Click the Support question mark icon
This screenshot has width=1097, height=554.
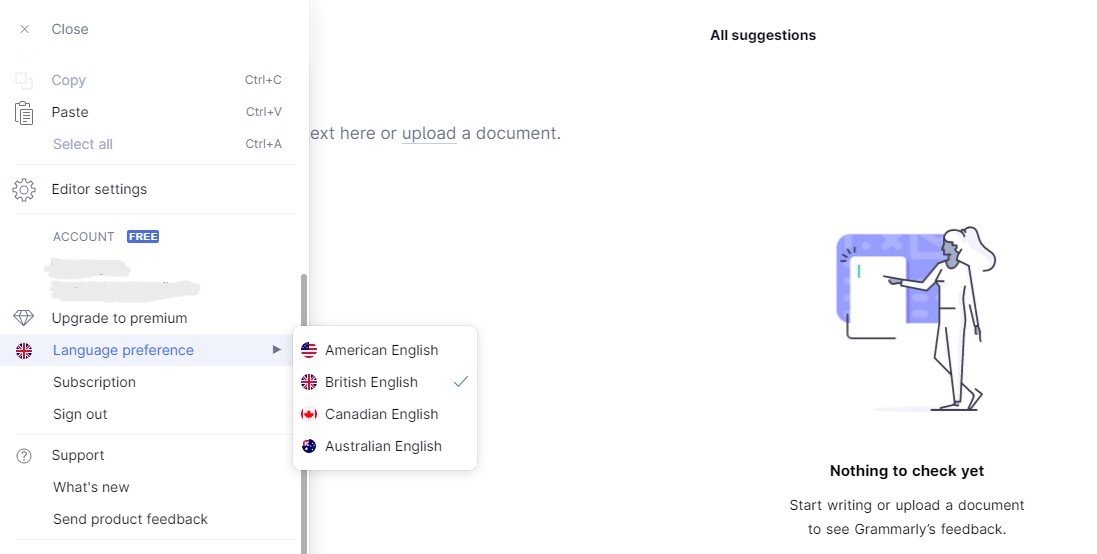[x=24, y=456]
